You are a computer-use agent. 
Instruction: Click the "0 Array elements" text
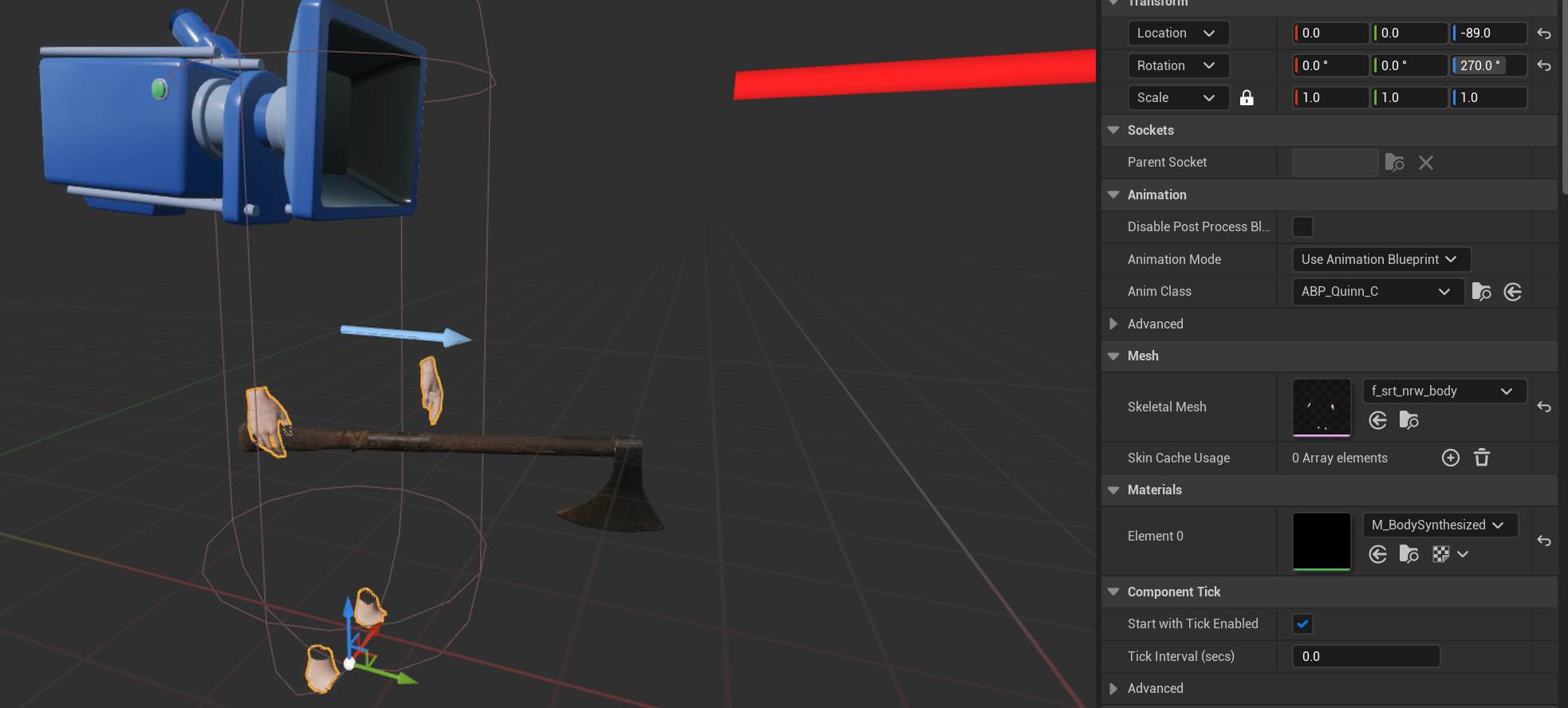click(x=1340, y=458)
